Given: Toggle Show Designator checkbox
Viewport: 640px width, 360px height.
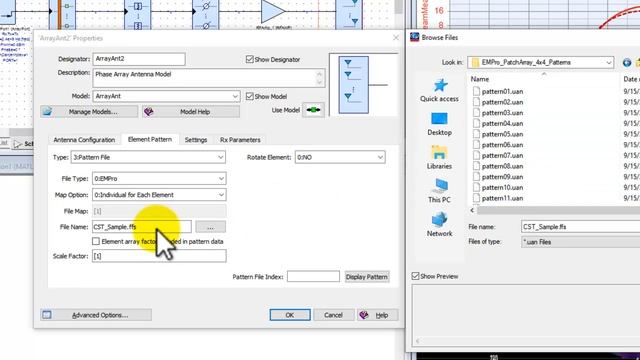Looking at the screenshot, I should coord(250,59).
